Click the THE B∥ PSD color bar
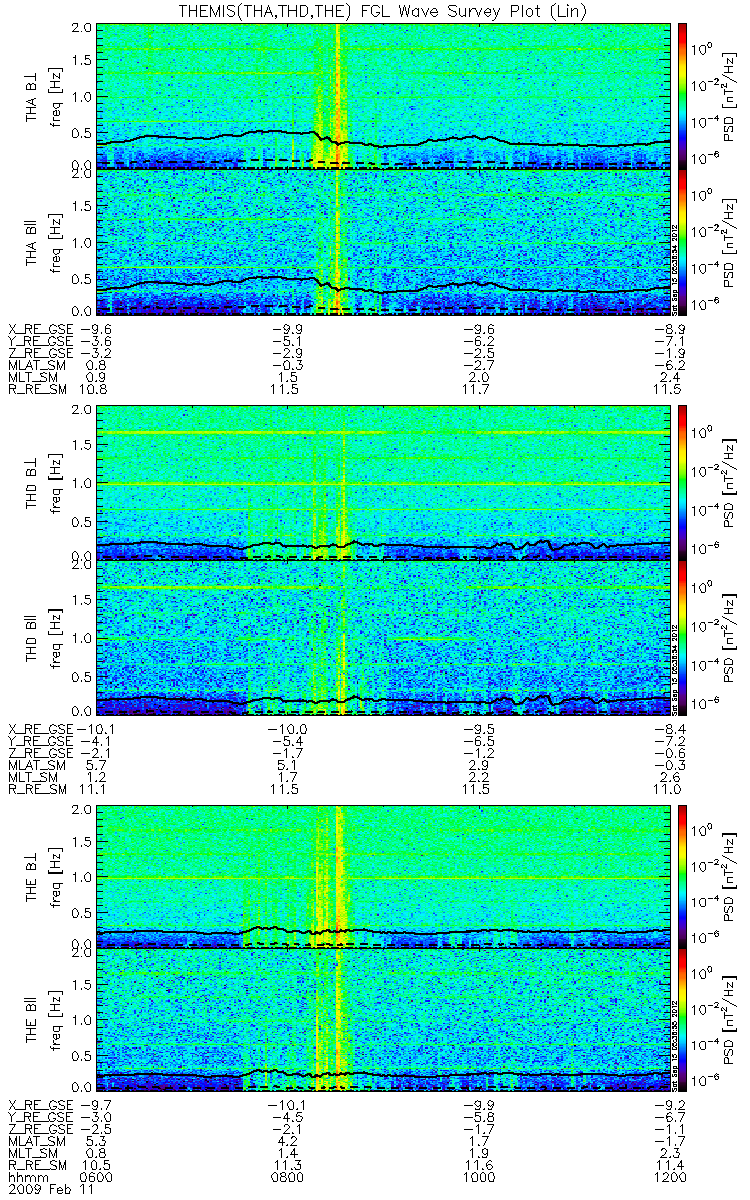This screenshot has height=1200, width=750. click(x=683, y=1019)
